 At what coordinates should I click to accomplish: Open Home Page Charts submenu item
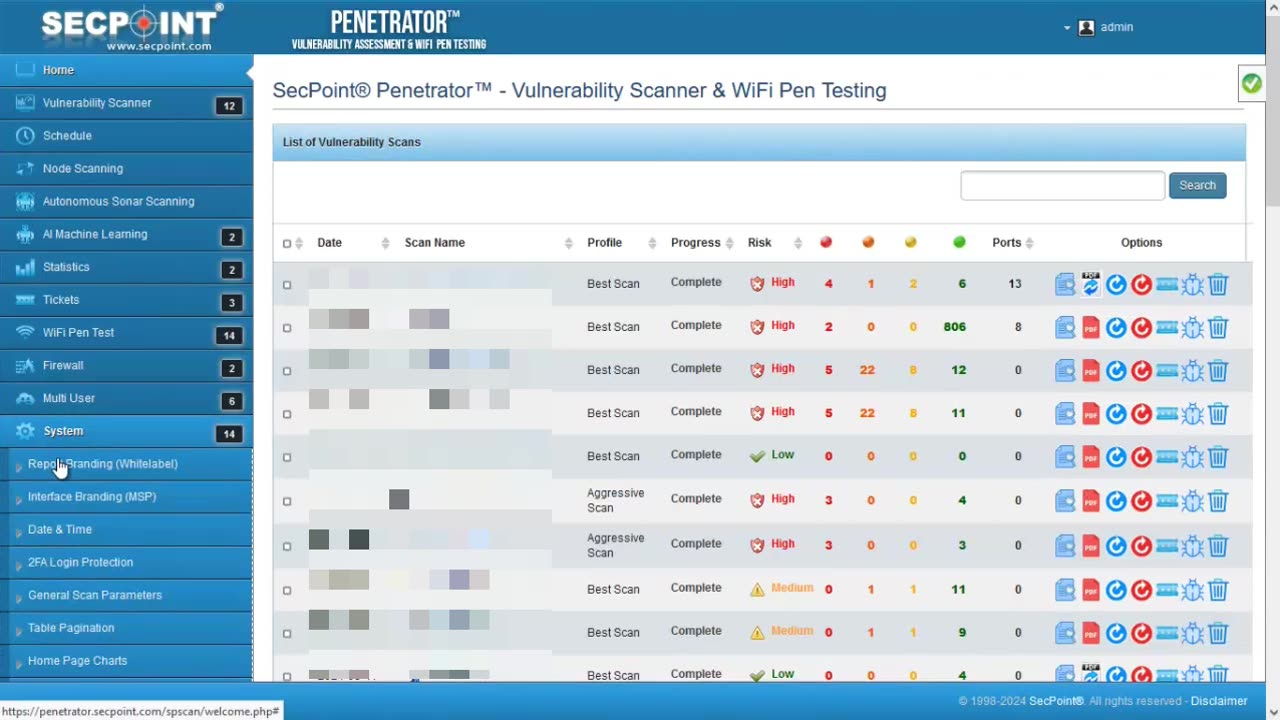pos(126,661)
